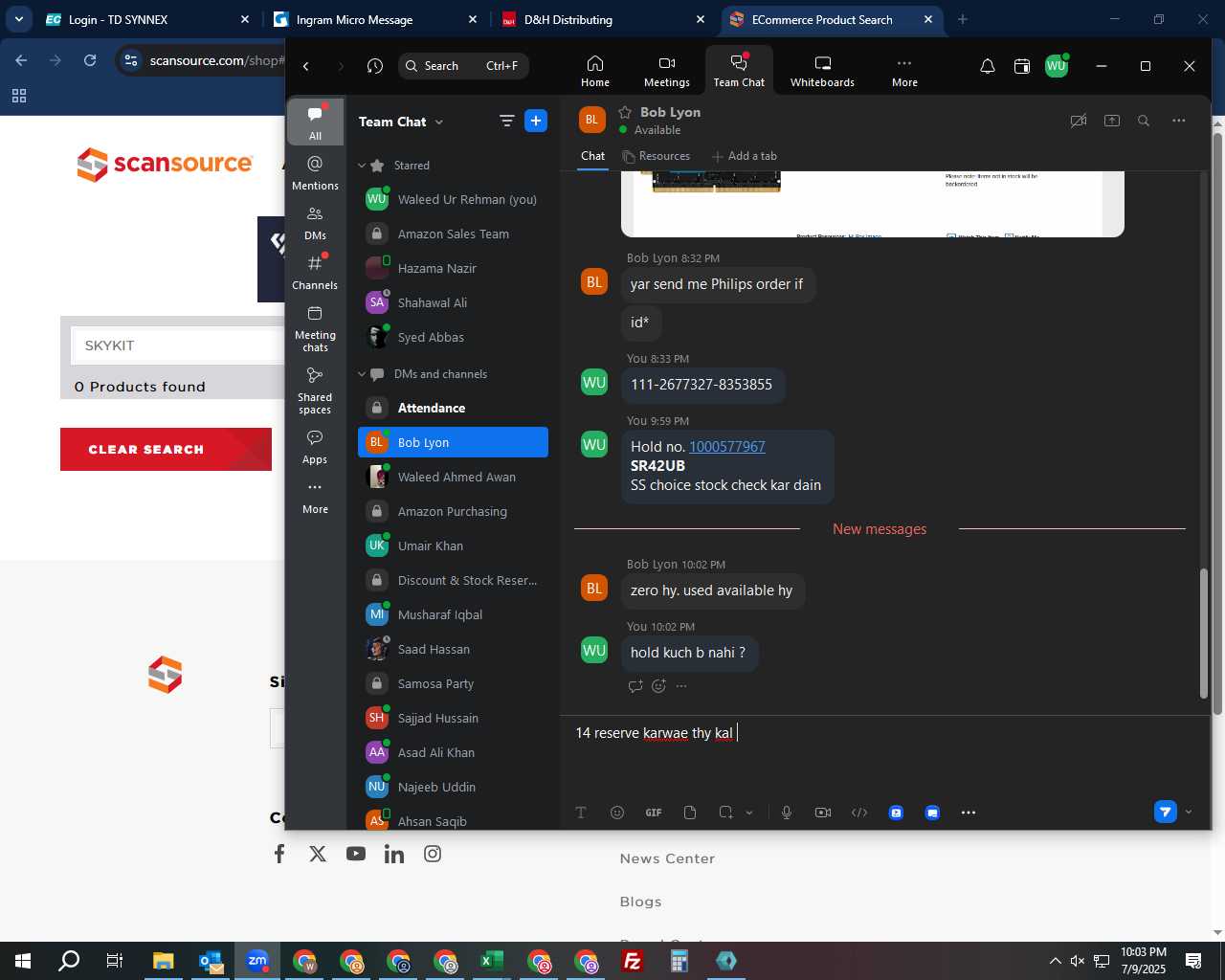Open Mentions in Zoom sidebar
Image resolution: width=1225 pixels, height=980 pixels.
[x=315, y=172]
